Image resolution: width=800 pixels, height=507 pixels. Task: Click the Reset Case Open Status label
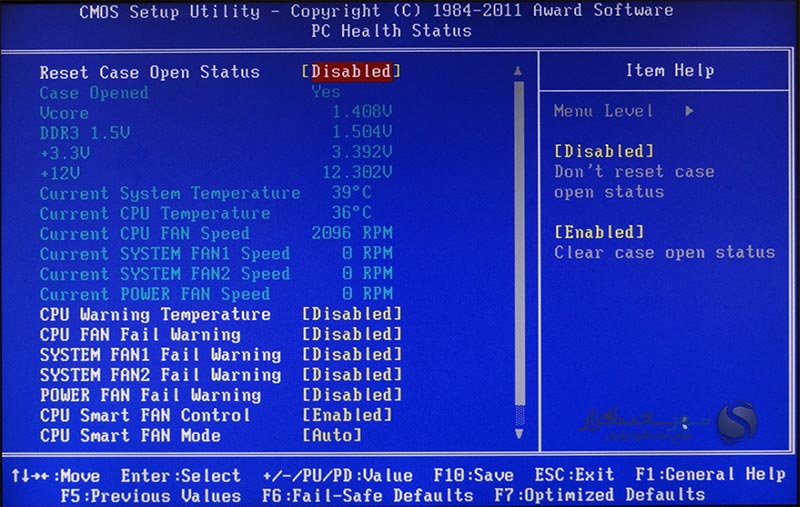point(149,72)
